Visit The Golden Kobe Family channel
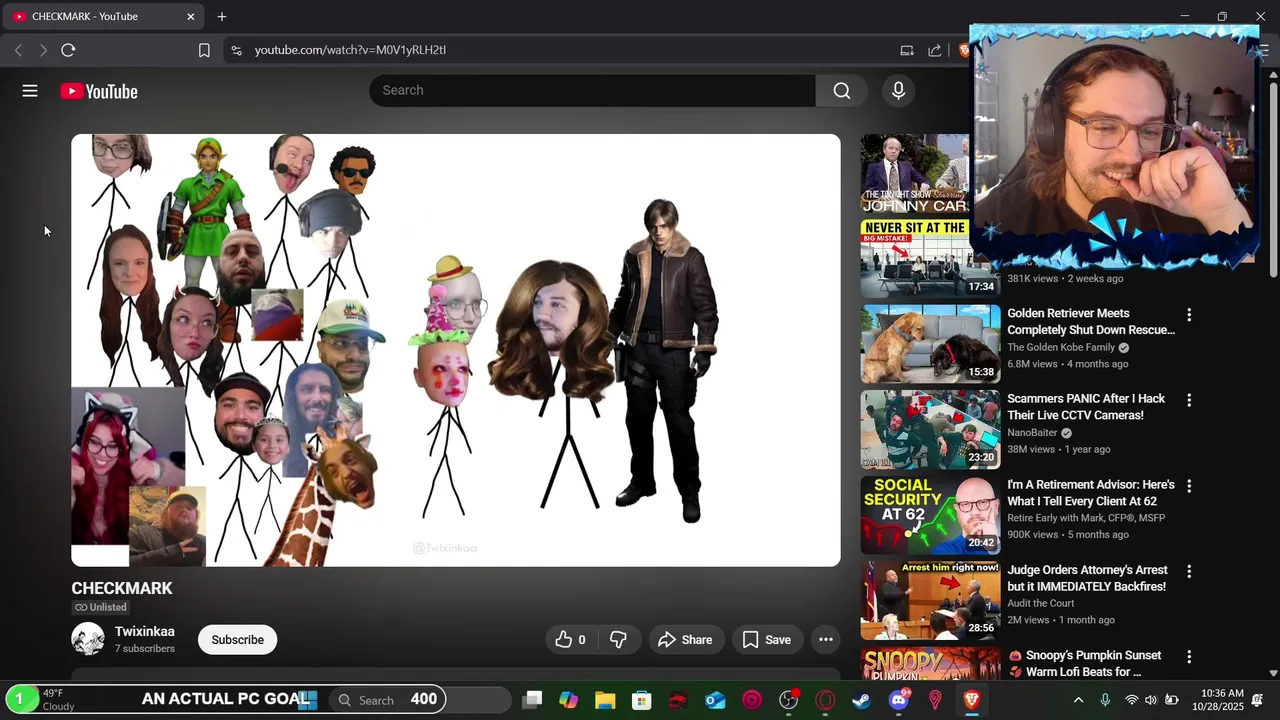The height and width of the screenshot is (720, 1280). [1061, 348]
